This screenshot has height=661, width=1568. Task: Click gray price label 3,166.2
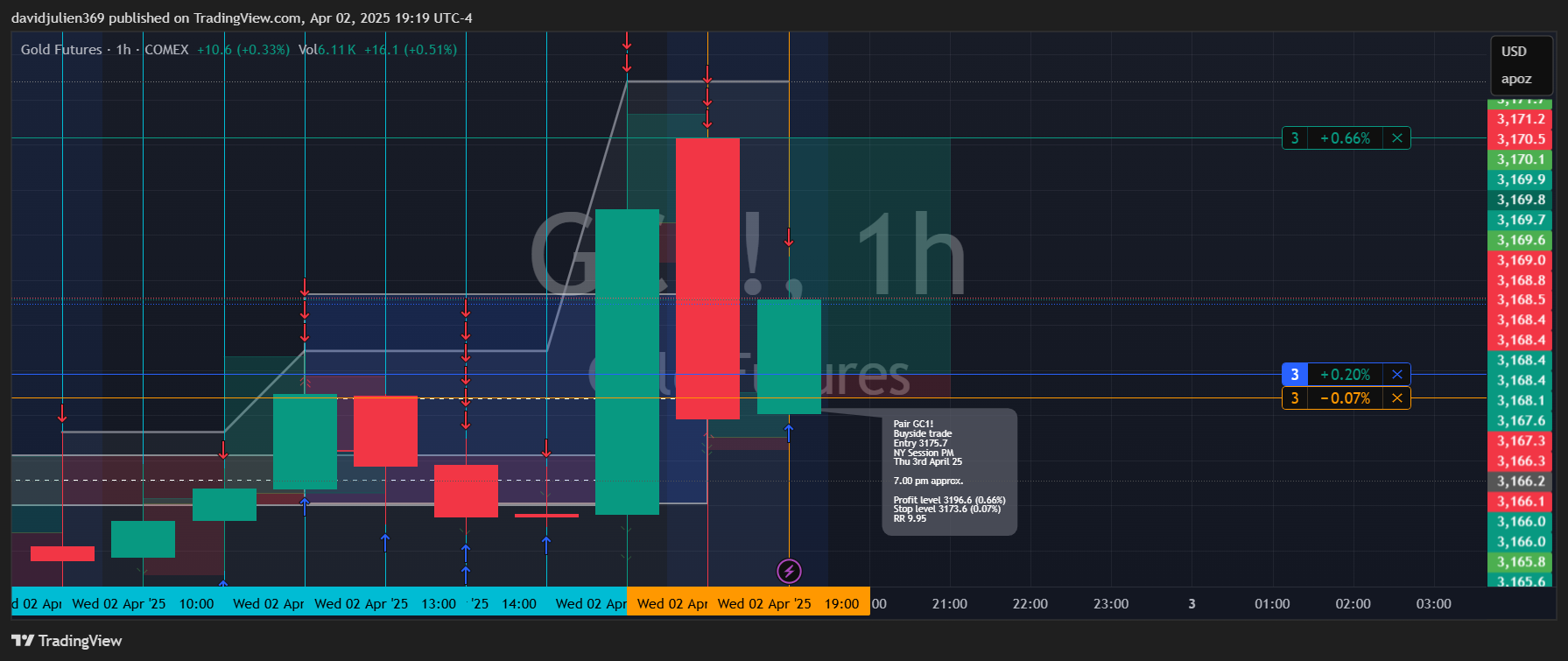1521,481
